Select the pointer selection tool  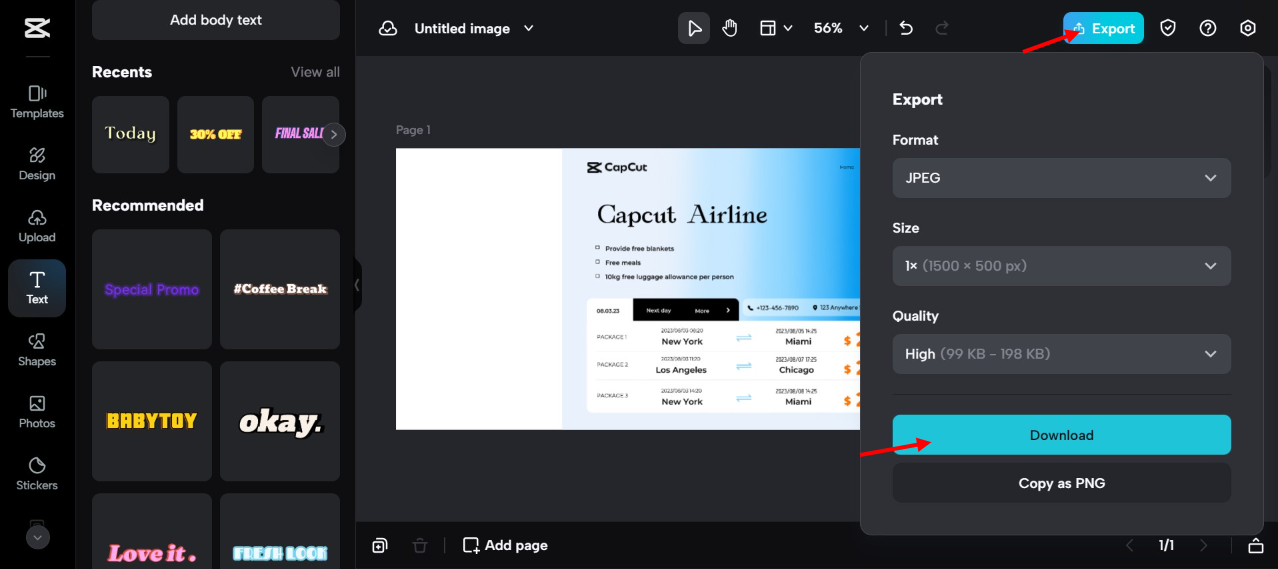click(694, 28)
